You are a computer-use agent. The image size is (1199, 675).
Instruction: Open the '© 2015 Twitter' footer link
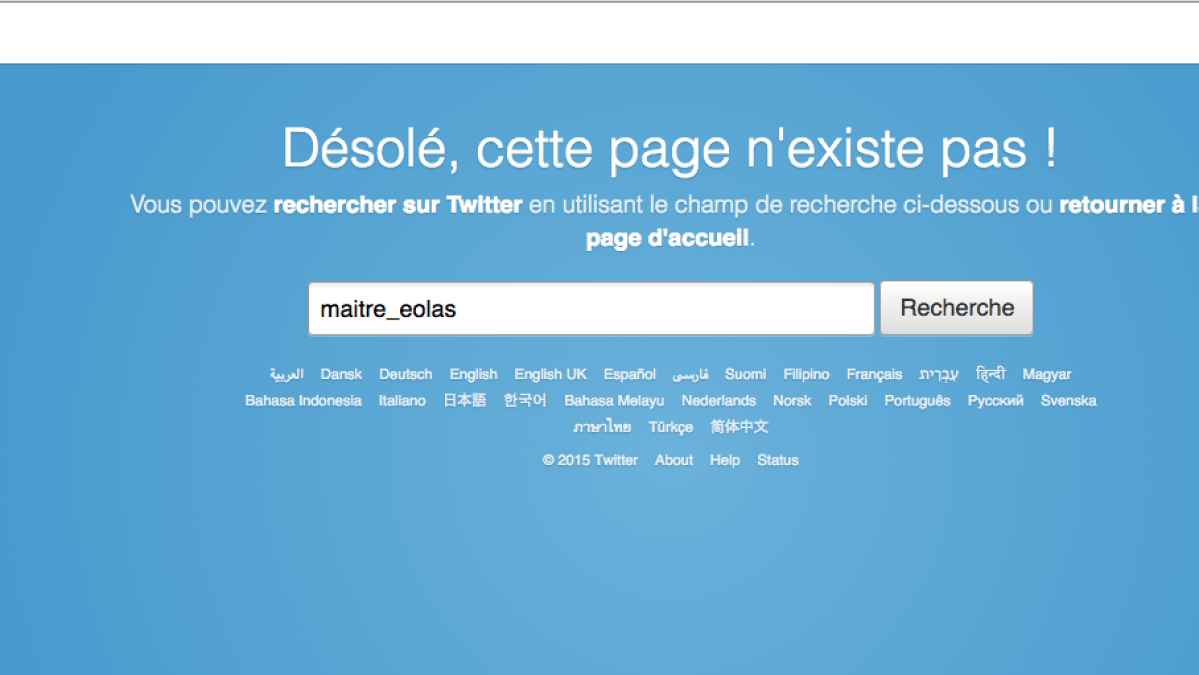[590, 460]
